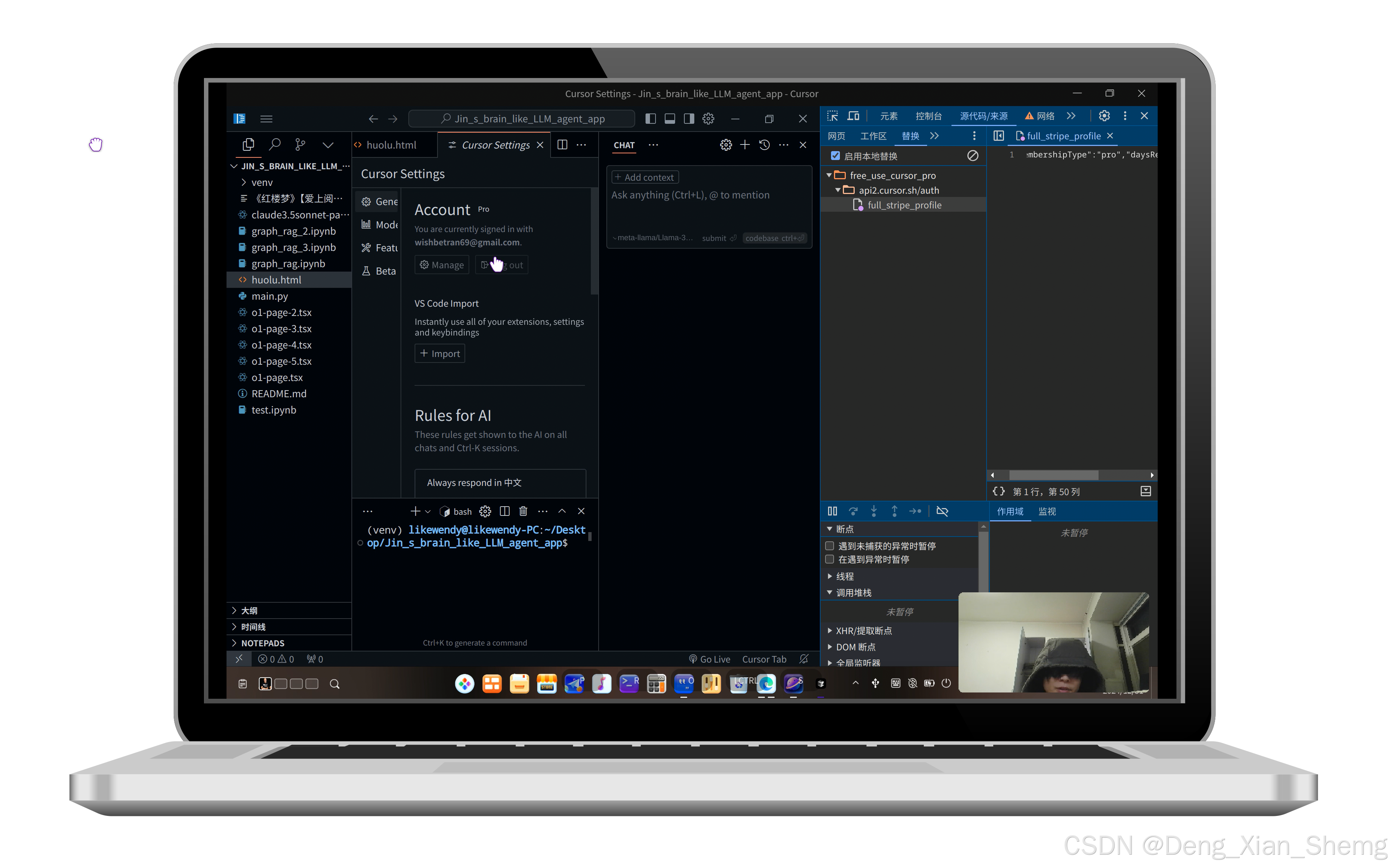Pause script execution in debugger
The height and width of the screenshot is (868, 1389).
(832, 511)
